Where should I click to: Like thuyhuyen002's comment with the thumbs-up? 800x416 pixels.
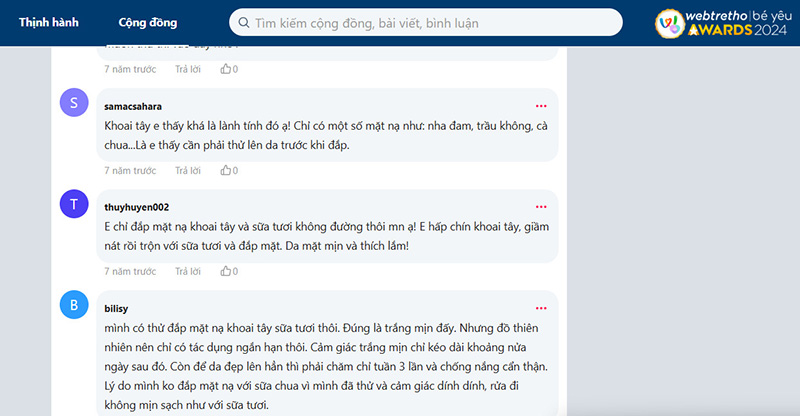pos(226,272)
